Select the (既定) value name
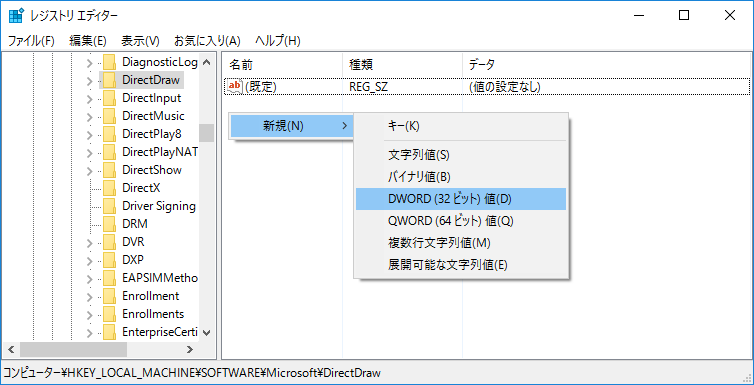The image size is (754, 385). coord(261,87)
